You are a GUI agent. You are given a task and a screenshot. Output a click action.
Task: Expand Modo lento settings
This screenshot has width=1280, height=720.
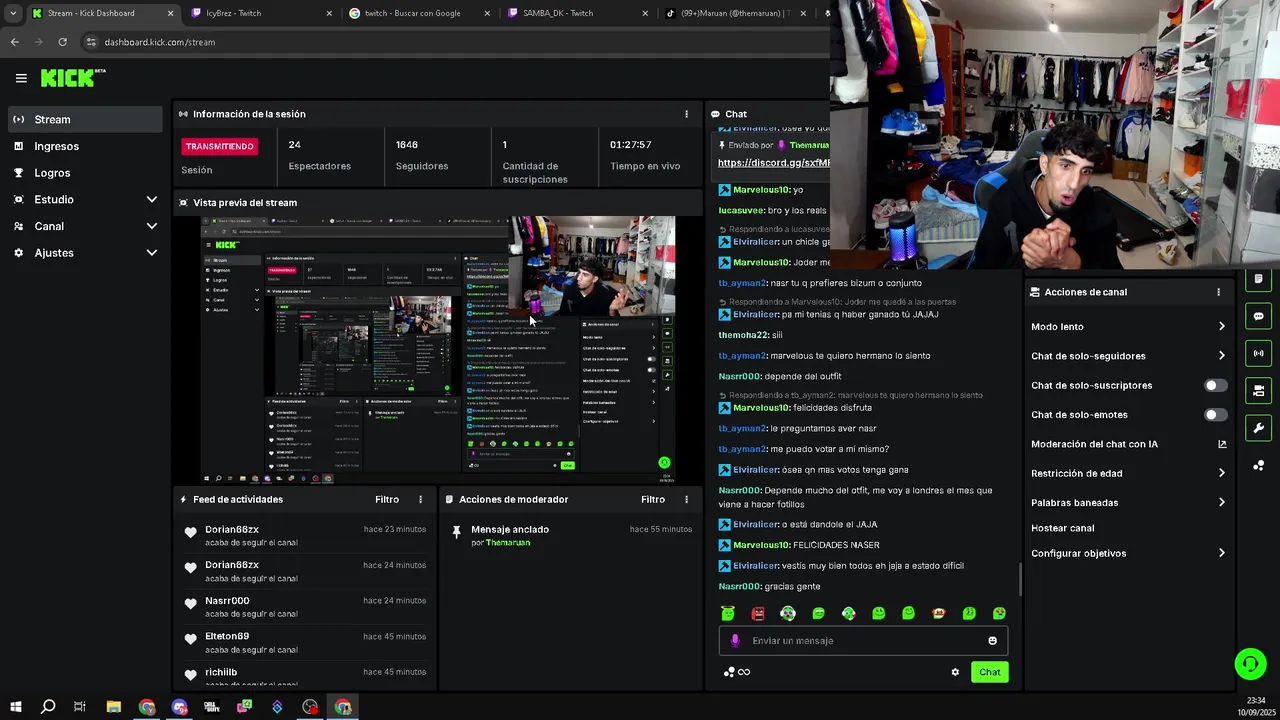pos(1221,326)
